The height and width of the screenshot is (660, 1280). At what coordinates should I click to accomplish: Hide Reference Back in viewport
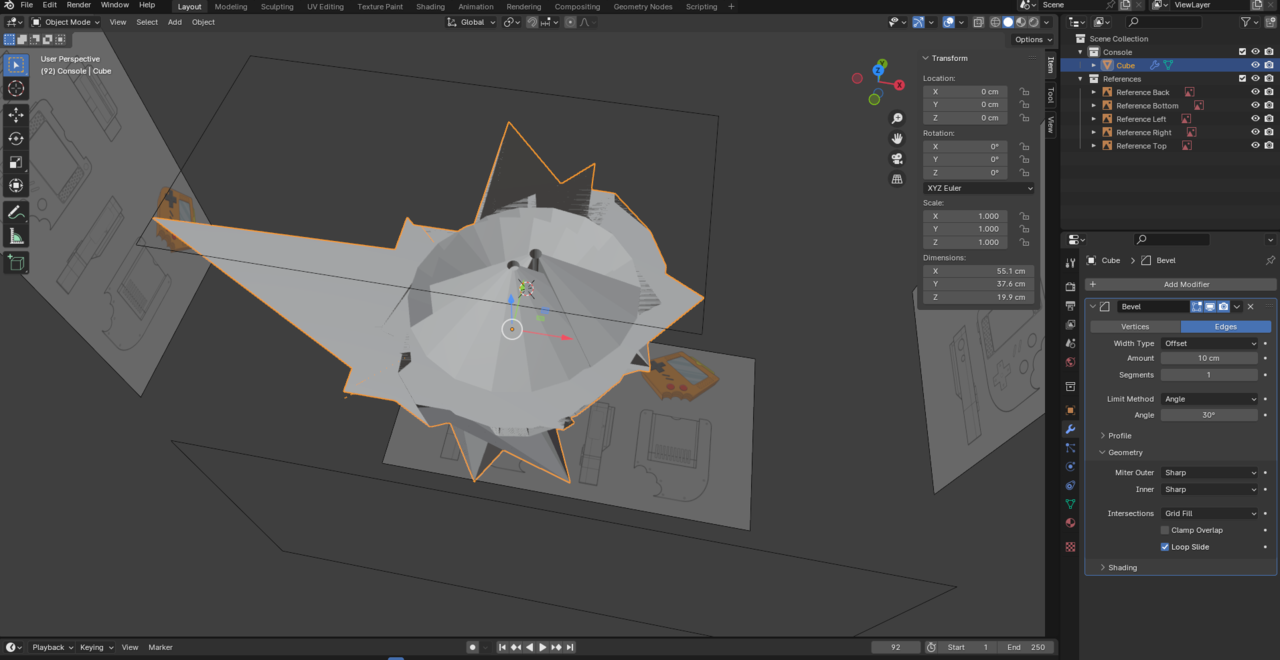[x=1255, y=92]
